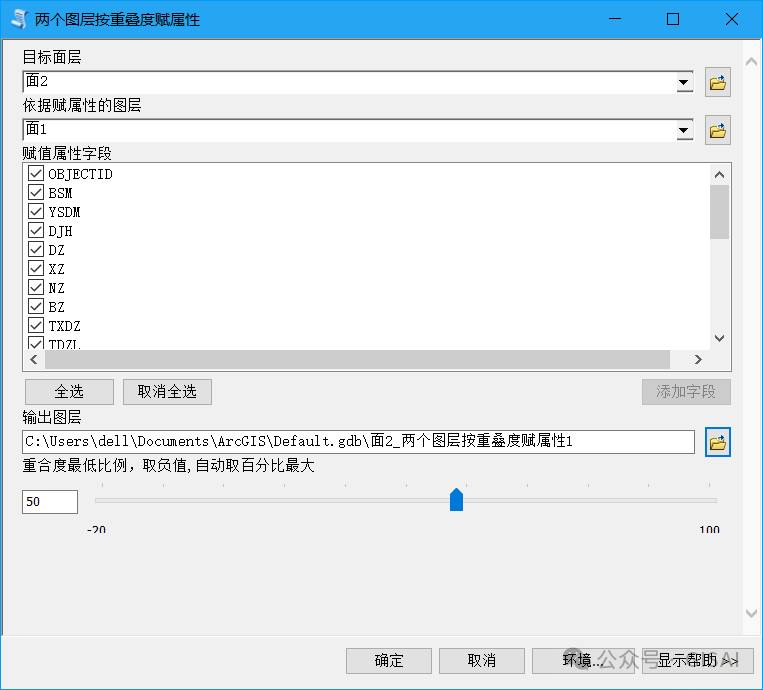763x690 pixels.
Task: Click the field list horizontal scroll right arrow
Action: (x=698, y=360)
